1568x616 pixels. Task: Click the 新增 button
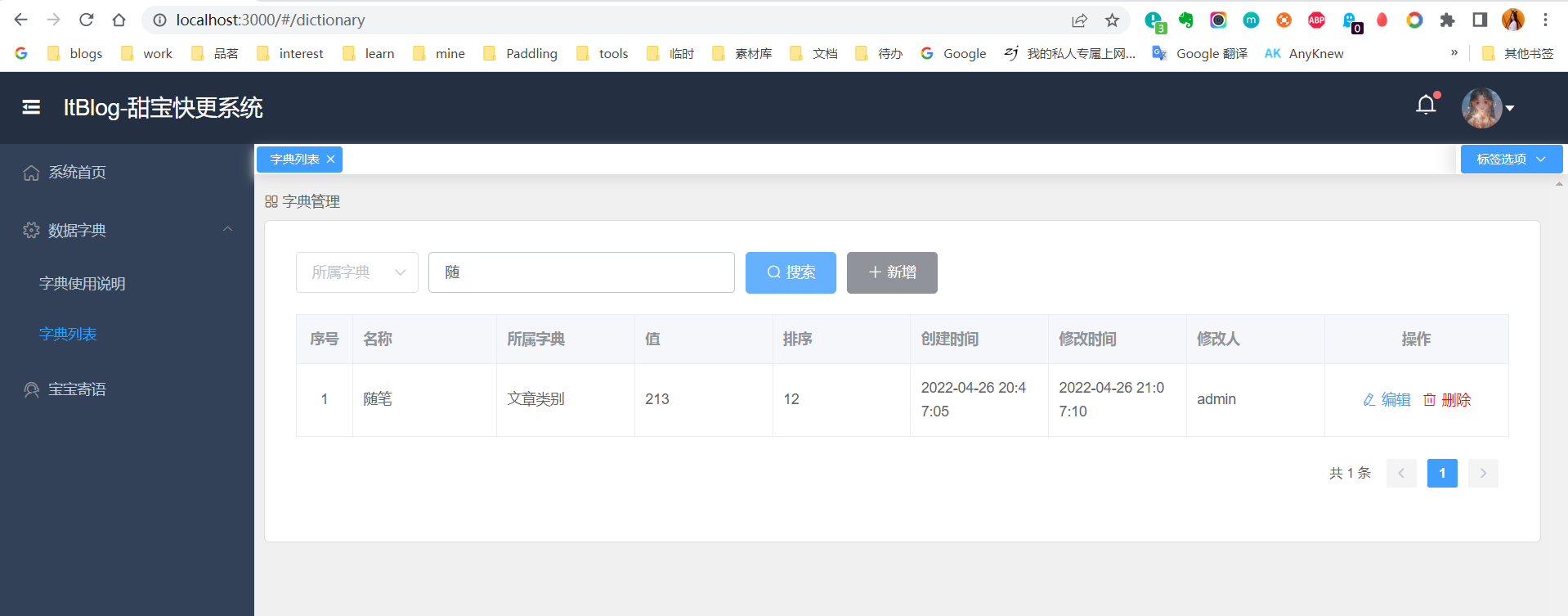click(892, 272)
